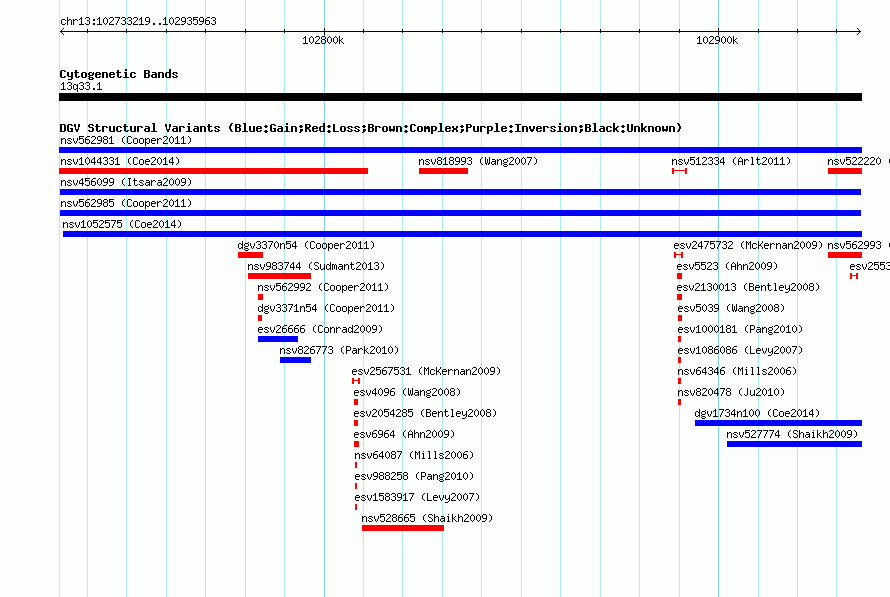The image size is (890, 597).
Task: Open the esv2567531 (McKernan2009) label
Action: tap(426, 371)
